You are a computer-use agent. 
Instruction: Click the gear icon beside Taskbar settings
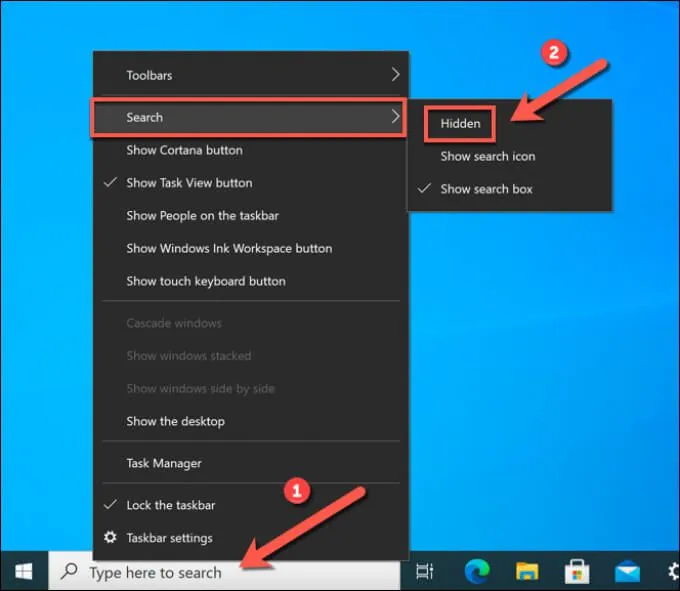pos(110,538)
